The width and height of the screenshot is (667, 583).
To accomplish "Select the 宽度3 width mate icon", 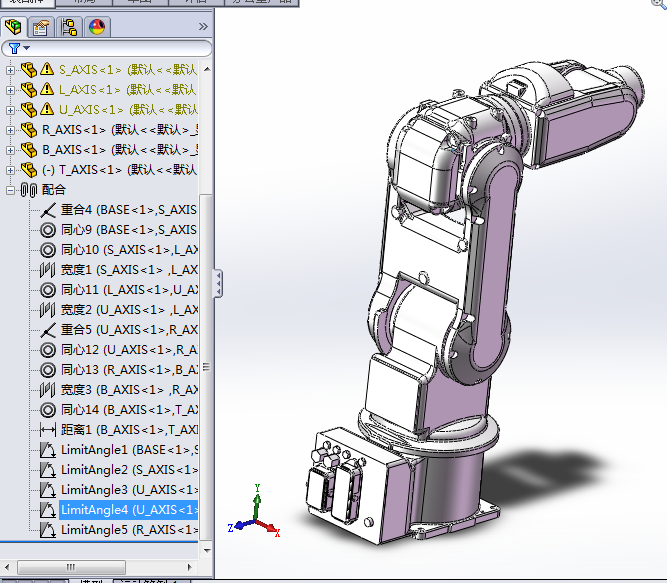I will (48, 390).
